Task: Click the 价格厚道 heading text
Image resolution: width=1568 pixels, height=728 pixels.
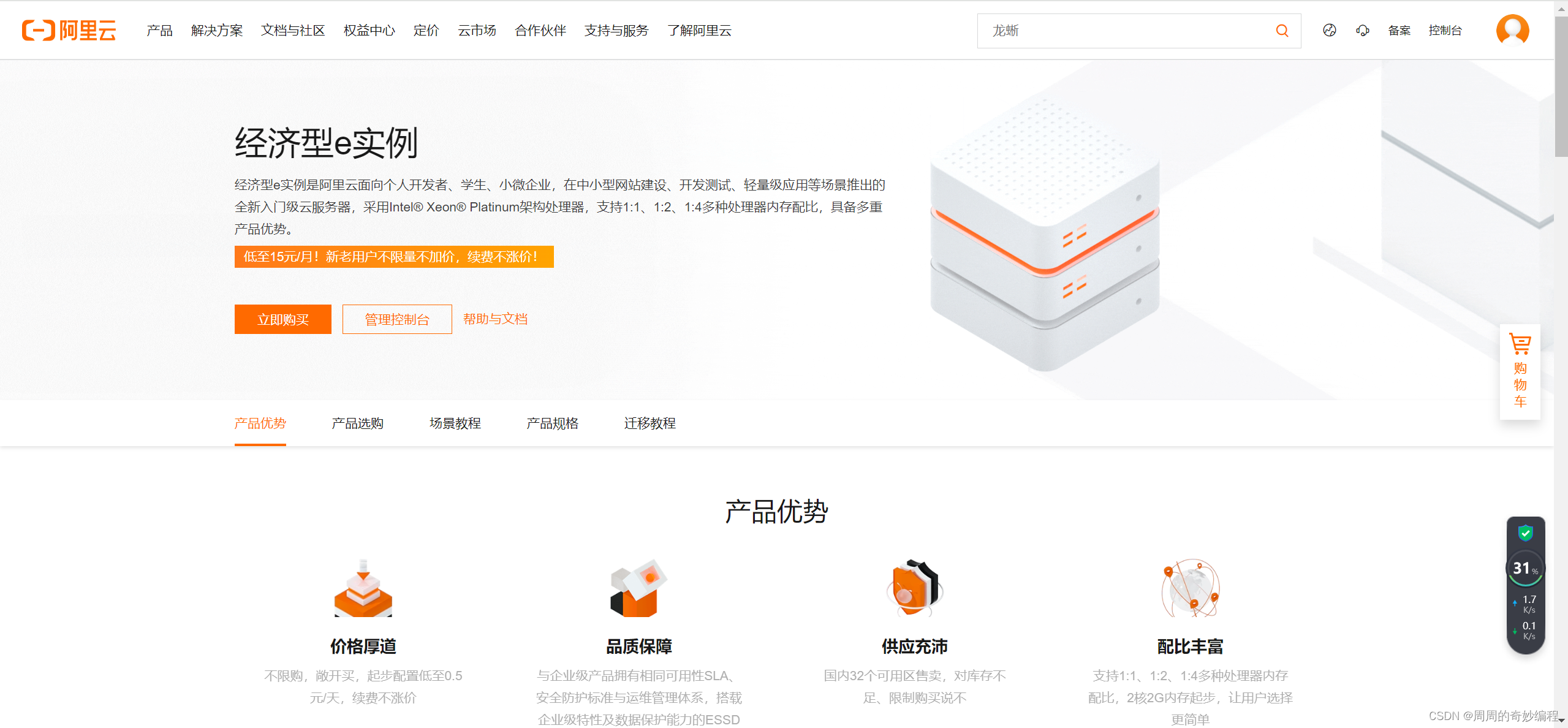Action: pyautogui.click(x=363, y=646)
